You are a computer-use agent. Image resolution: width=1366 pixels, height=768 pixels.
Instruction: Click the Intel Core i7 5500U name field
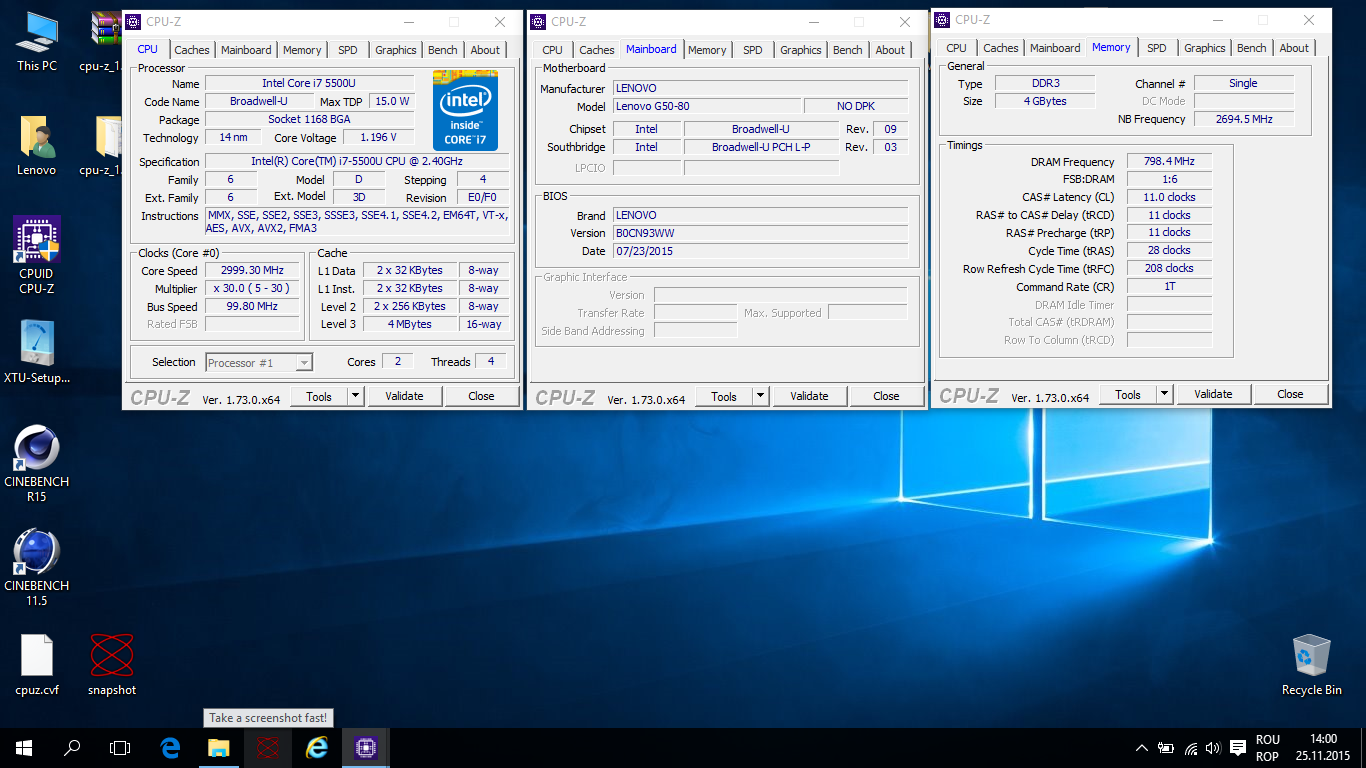coord(309,83)
